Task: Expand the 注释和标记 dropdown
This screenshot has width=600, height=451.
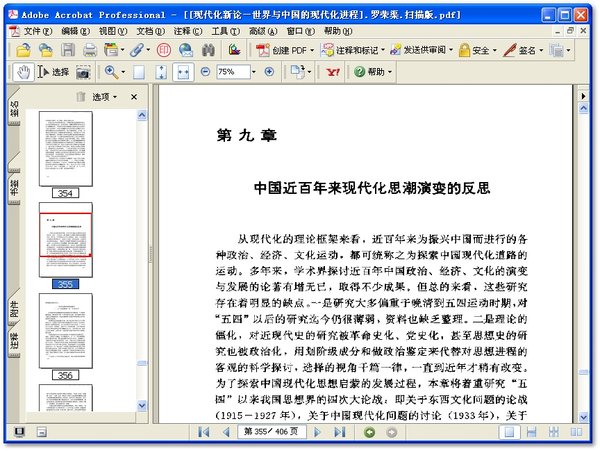Action: (382, 50)
